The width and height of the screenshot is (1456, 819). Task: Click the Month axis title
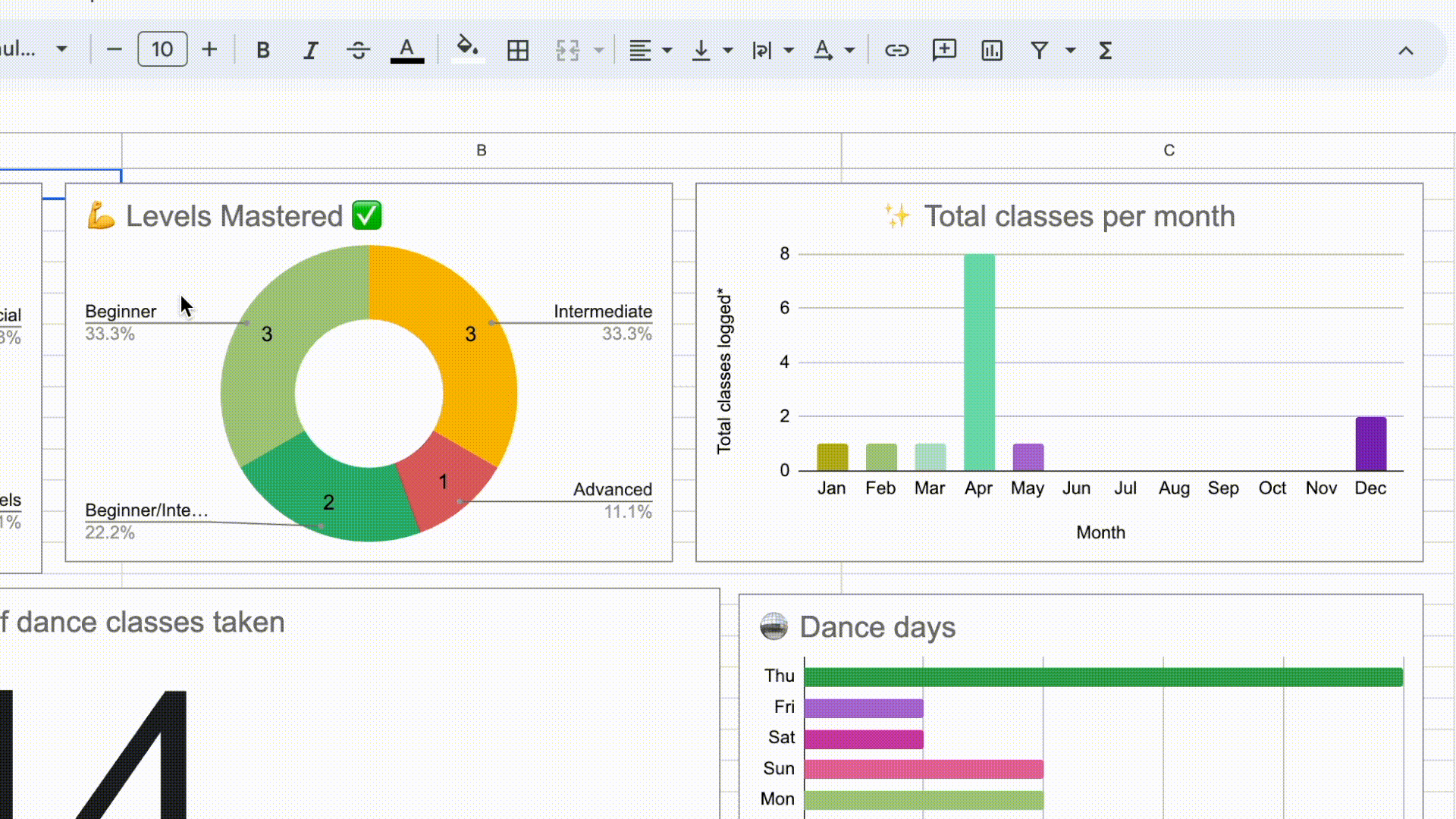(x=1100, y=532)
